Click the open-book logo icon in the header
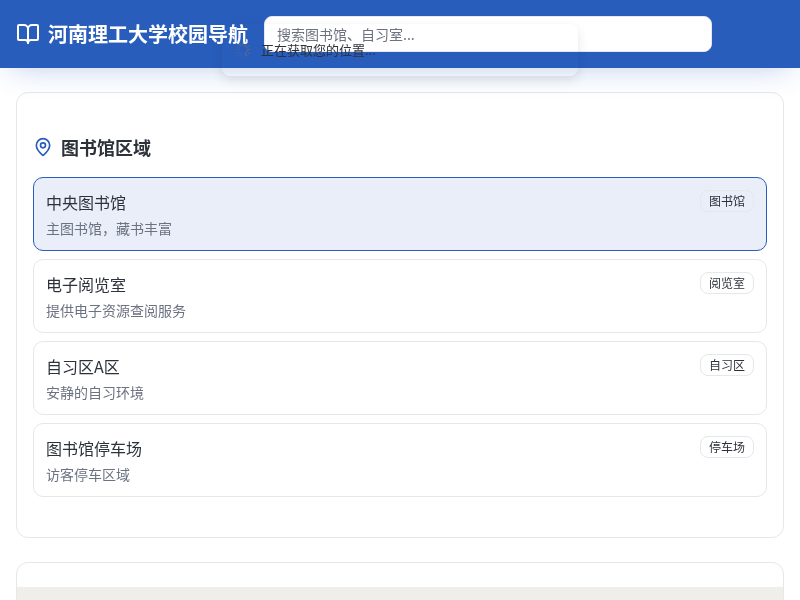 click(27, 33)
